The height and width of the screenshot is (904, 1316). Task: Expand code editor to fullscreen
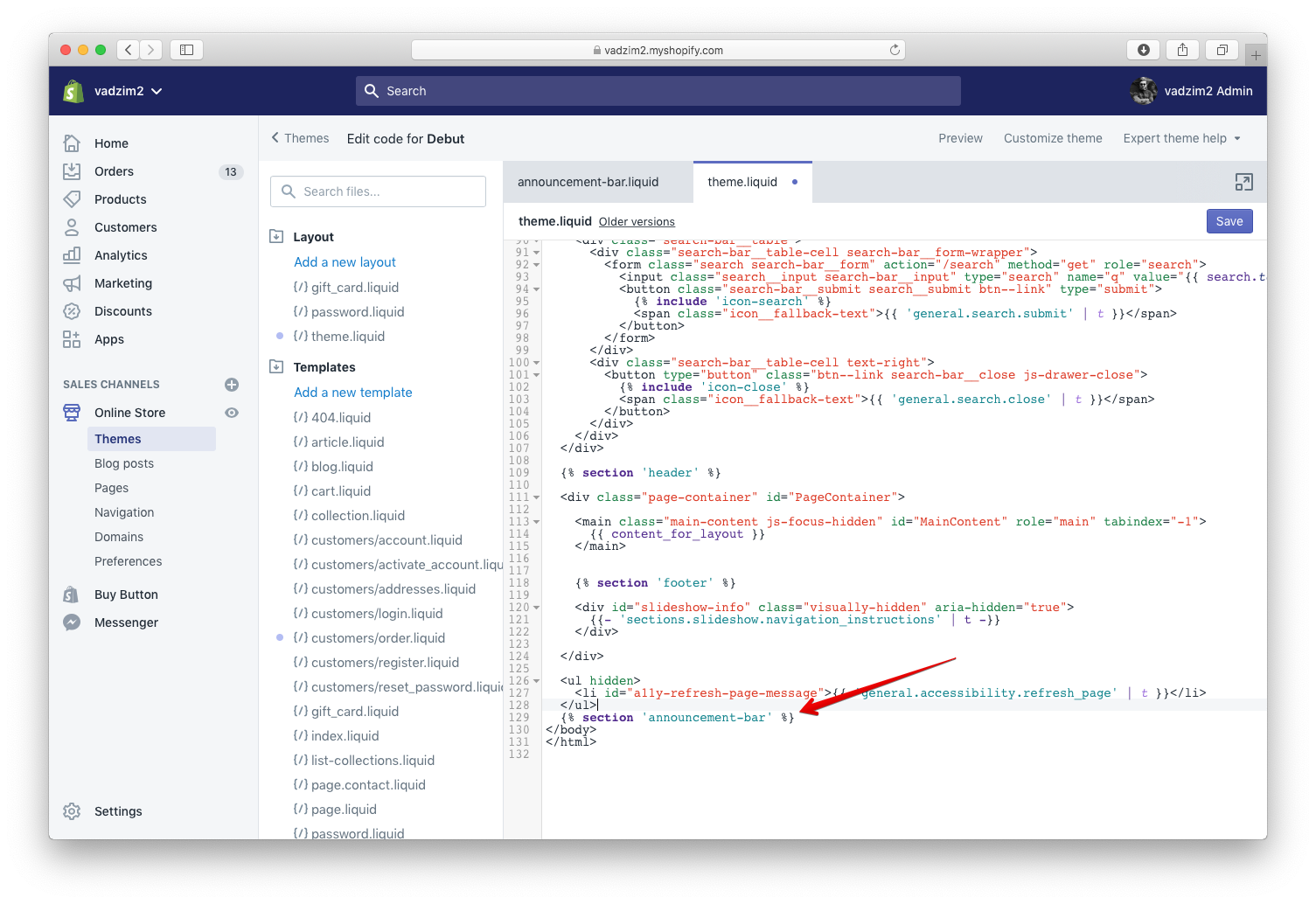[x=1243, y=182]
